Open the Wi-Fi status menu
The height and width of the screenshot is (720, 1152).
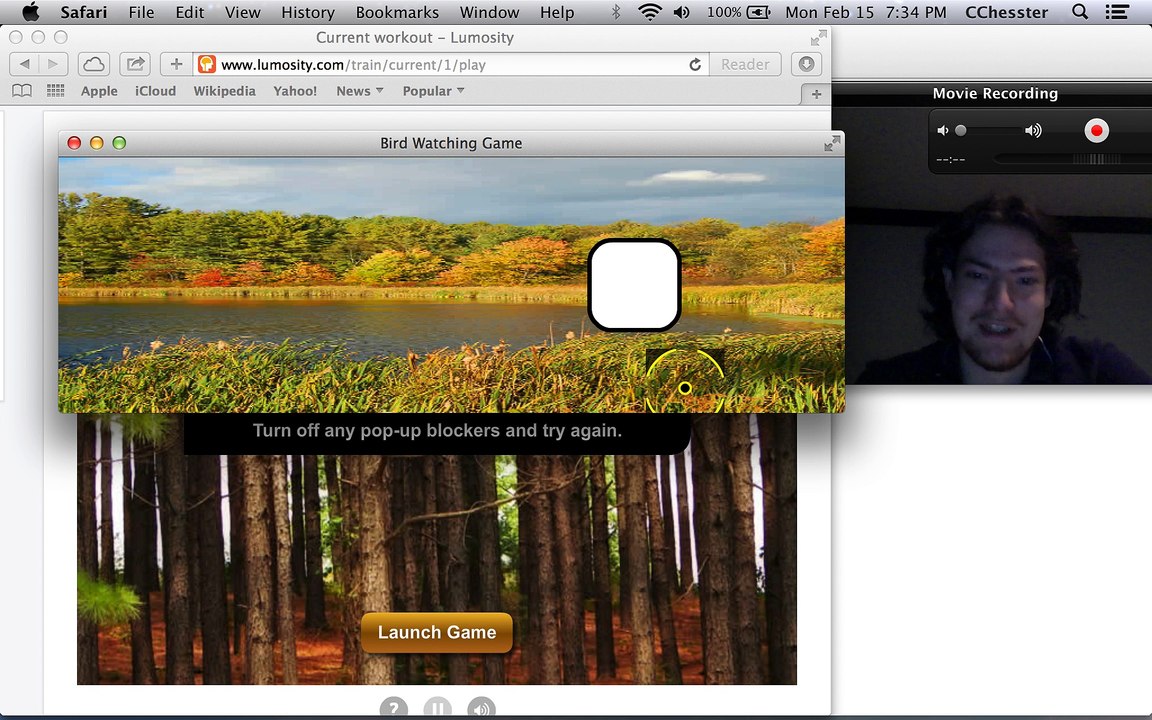649,12
